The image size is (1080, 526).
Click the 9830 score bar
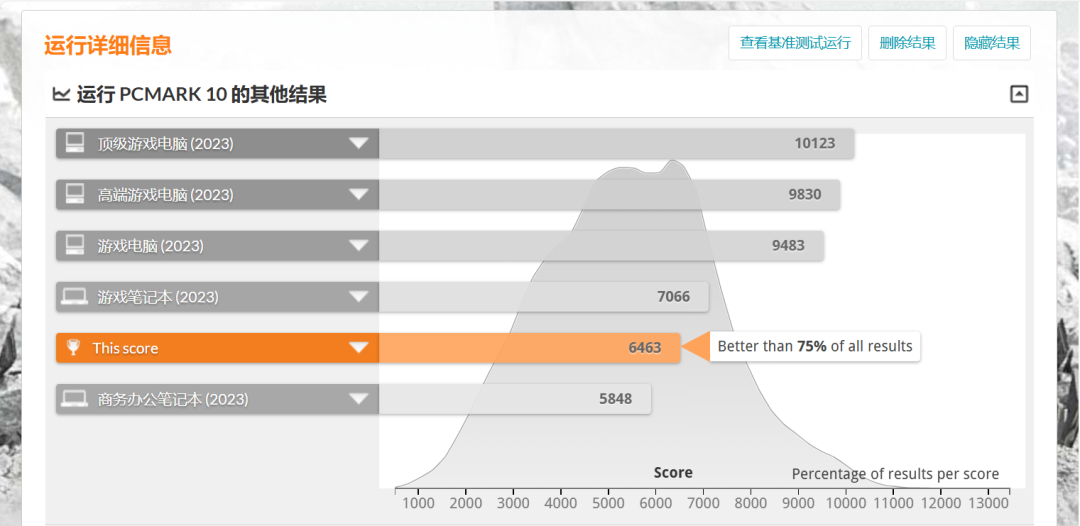click(x=609, y=195)
